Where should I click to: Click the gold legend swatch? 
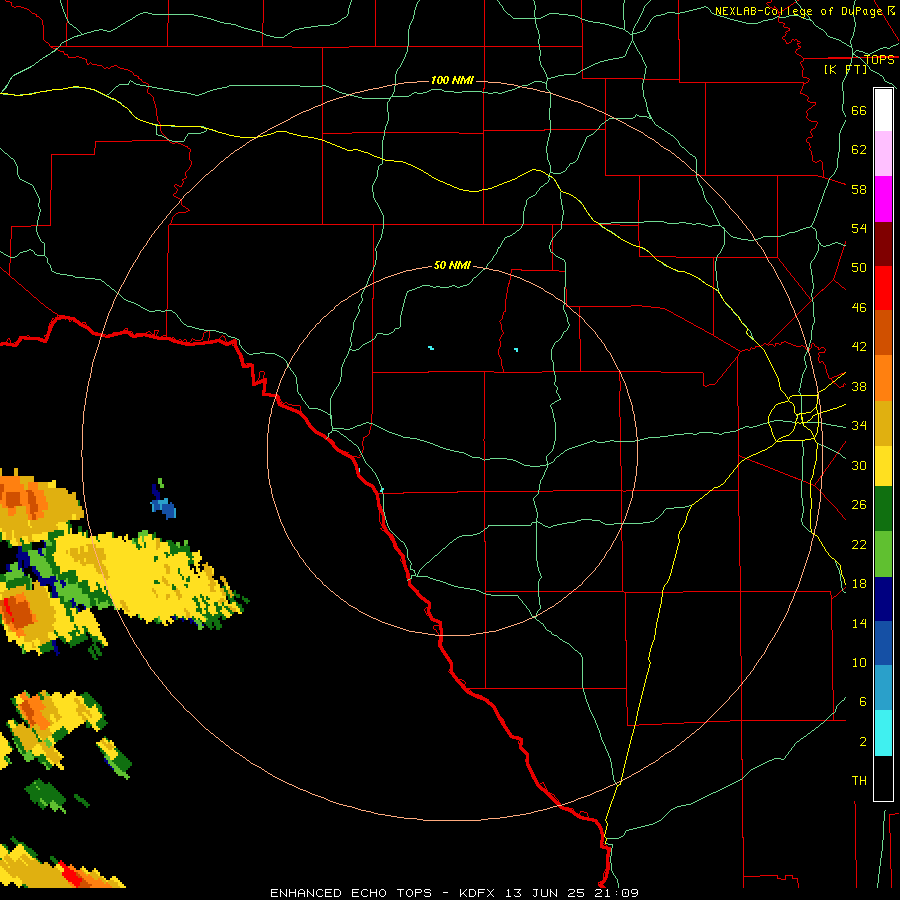click(883, 424)
